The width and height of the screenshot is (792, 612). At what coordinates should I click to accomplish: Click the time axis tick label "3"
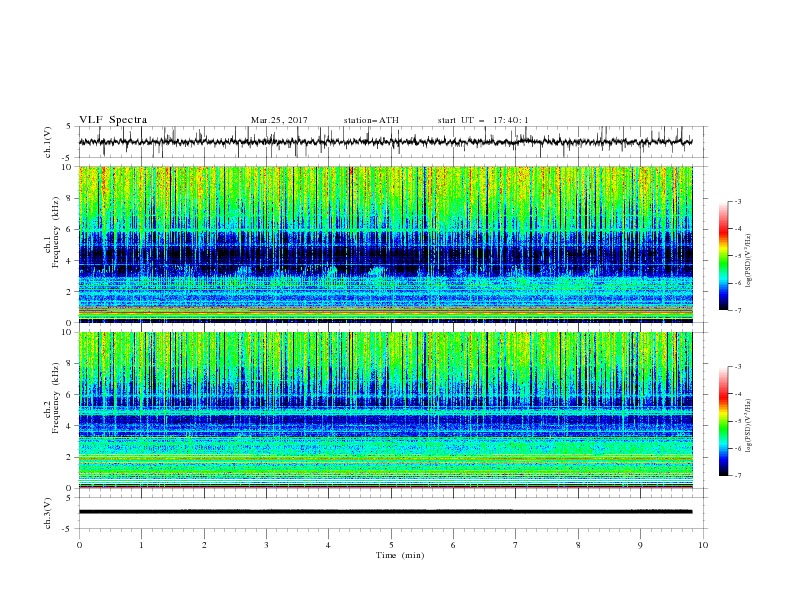pos(266,545)
